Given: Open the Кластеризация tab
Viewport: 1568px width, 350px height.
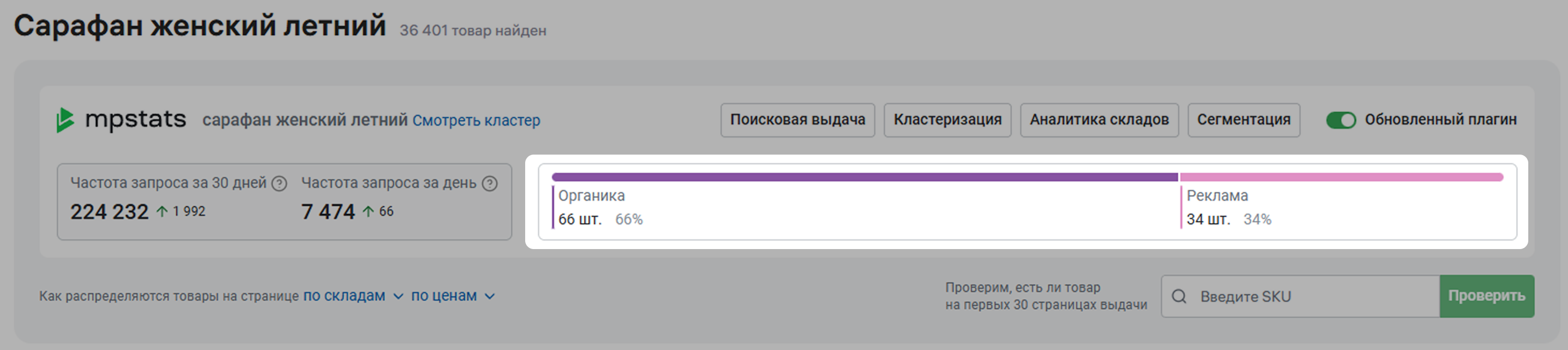Looking at the screenshot, I should click(947, 120).
